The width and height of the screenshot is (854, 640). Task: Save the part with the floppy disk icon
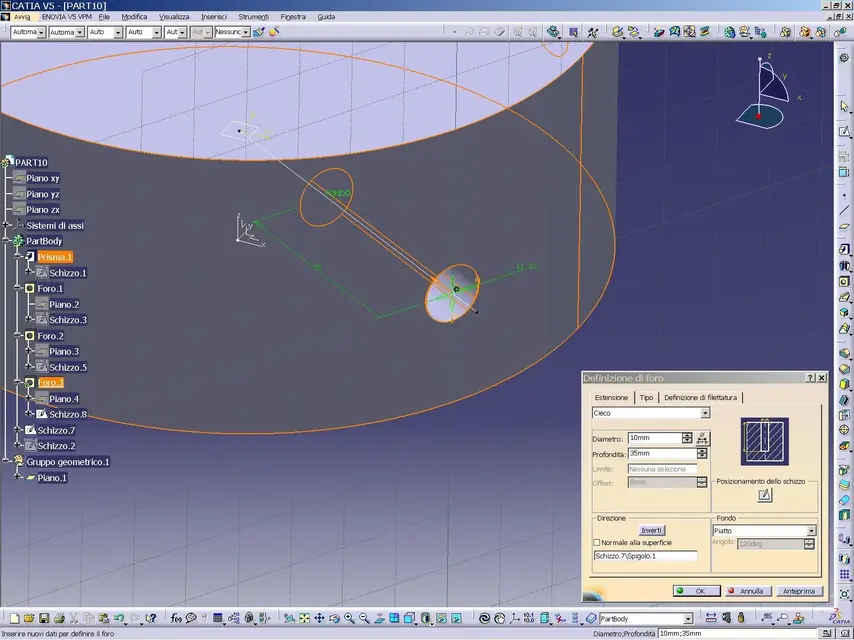tap(44, 618)
